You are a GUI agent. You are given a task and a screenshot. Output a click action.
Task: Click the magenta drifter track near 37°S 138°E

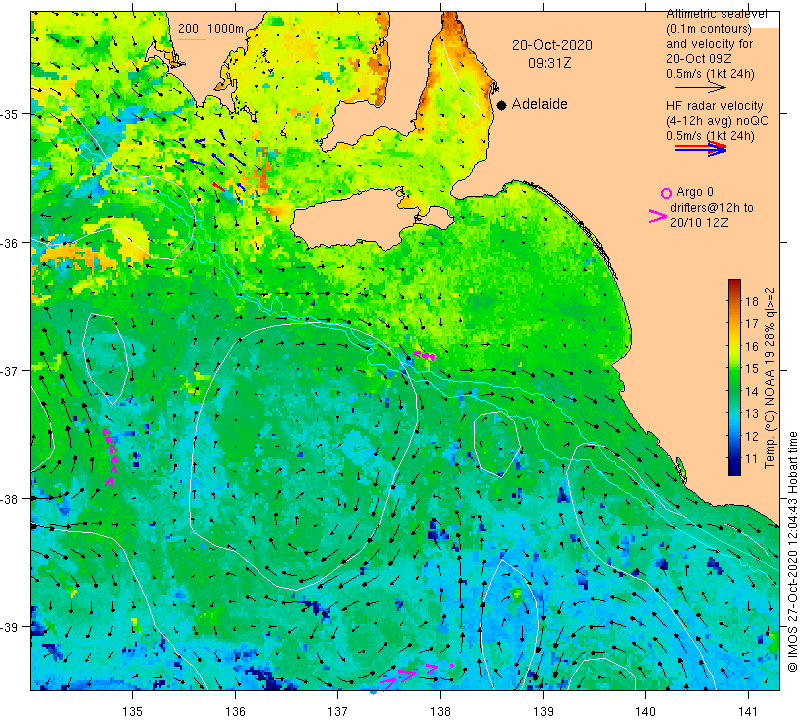click(x=424, y=355)
